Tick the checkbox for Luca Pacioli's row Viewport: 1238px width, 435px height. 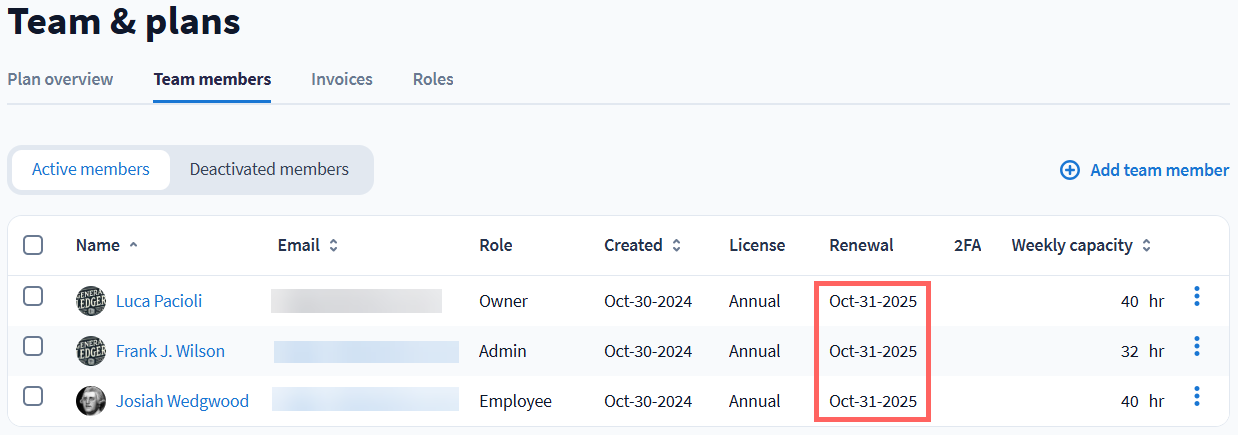coord(33,296)
